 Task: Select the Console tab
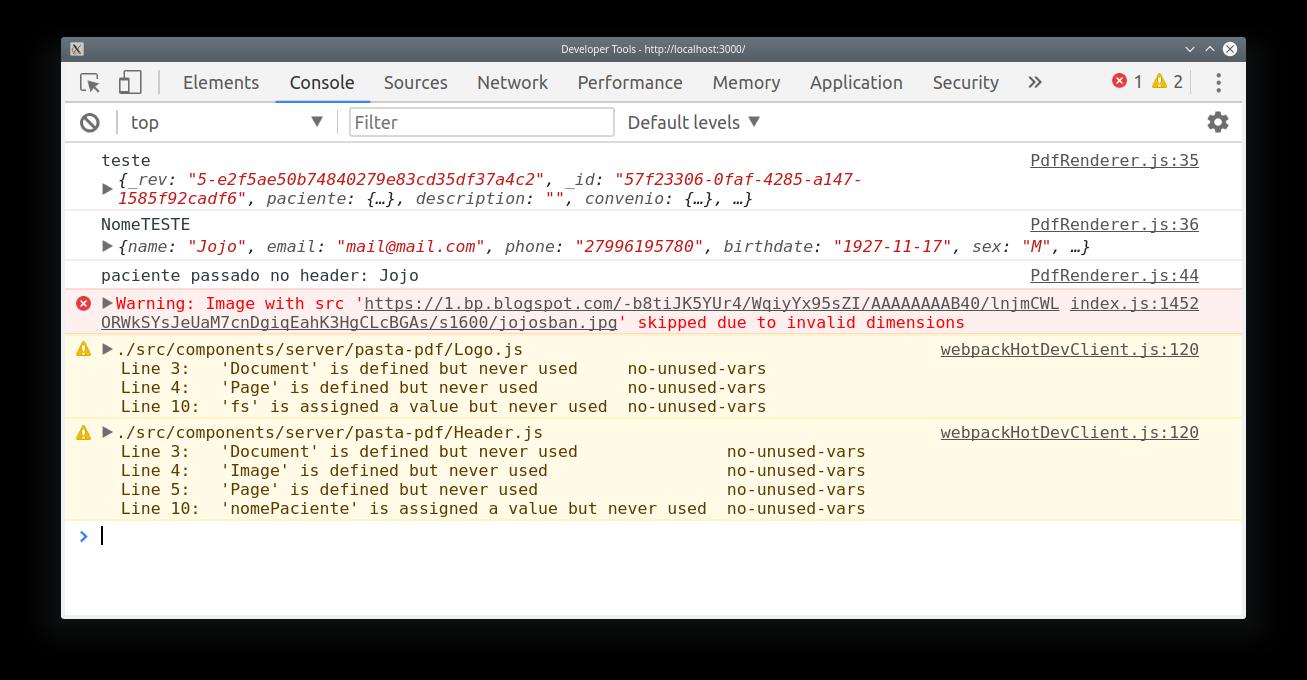[x=322, y=82]
